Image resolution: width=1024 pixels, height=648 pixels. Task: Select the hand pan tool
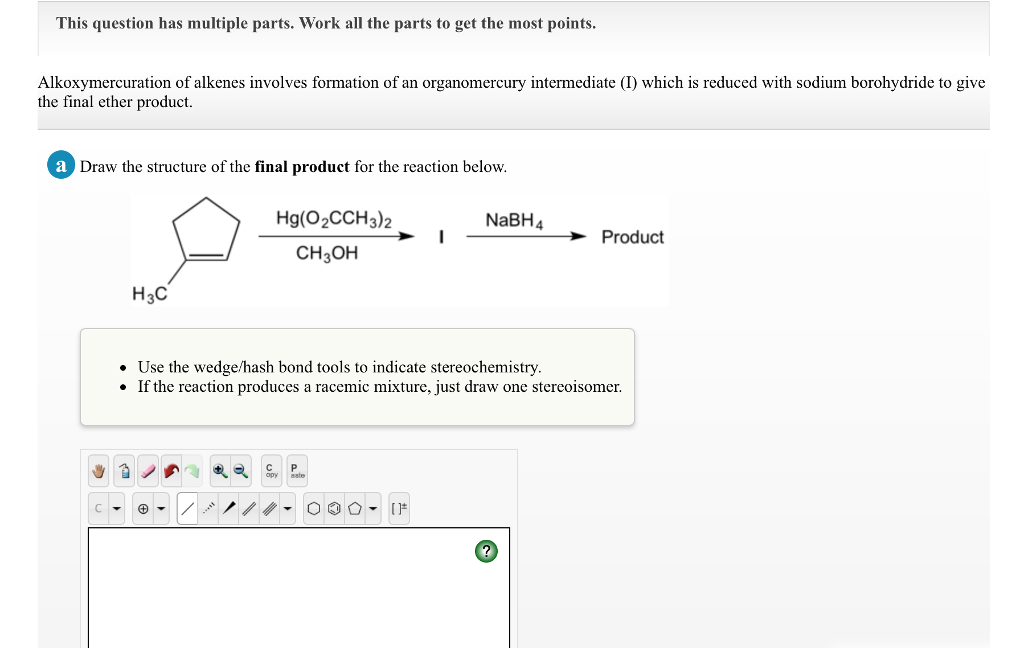[x=99, y=470]
